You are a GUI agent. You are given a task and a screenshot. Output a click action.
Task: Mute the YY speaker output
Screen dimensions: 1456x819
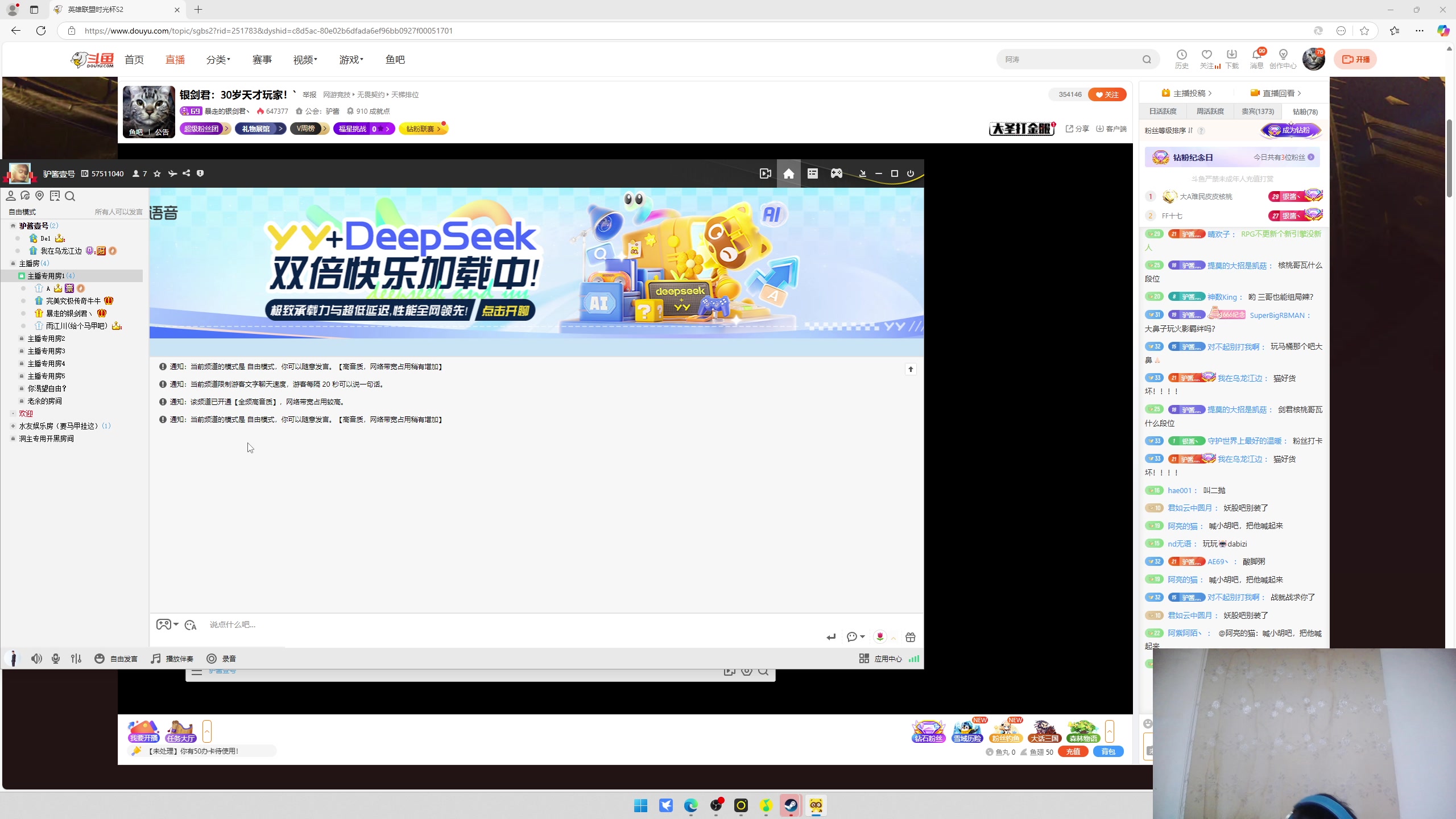36,659
